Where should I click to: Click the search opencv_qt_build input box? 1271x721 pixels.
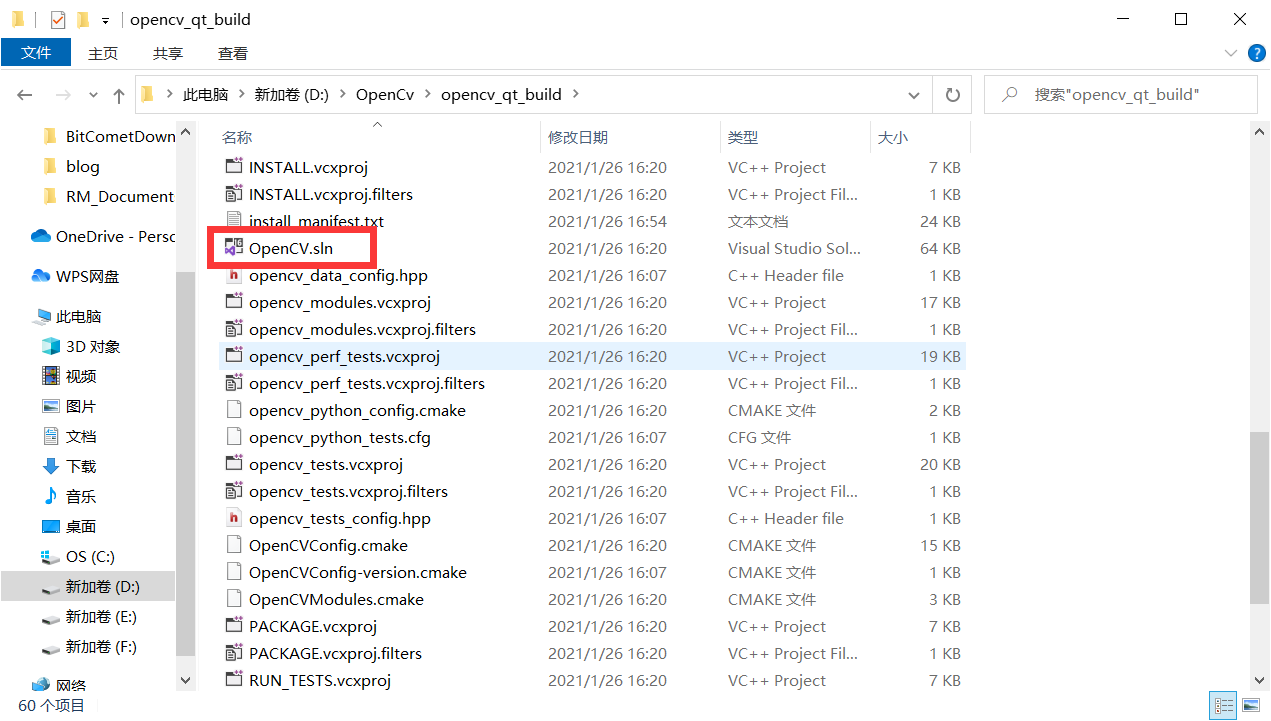[x=1120, y=95]
